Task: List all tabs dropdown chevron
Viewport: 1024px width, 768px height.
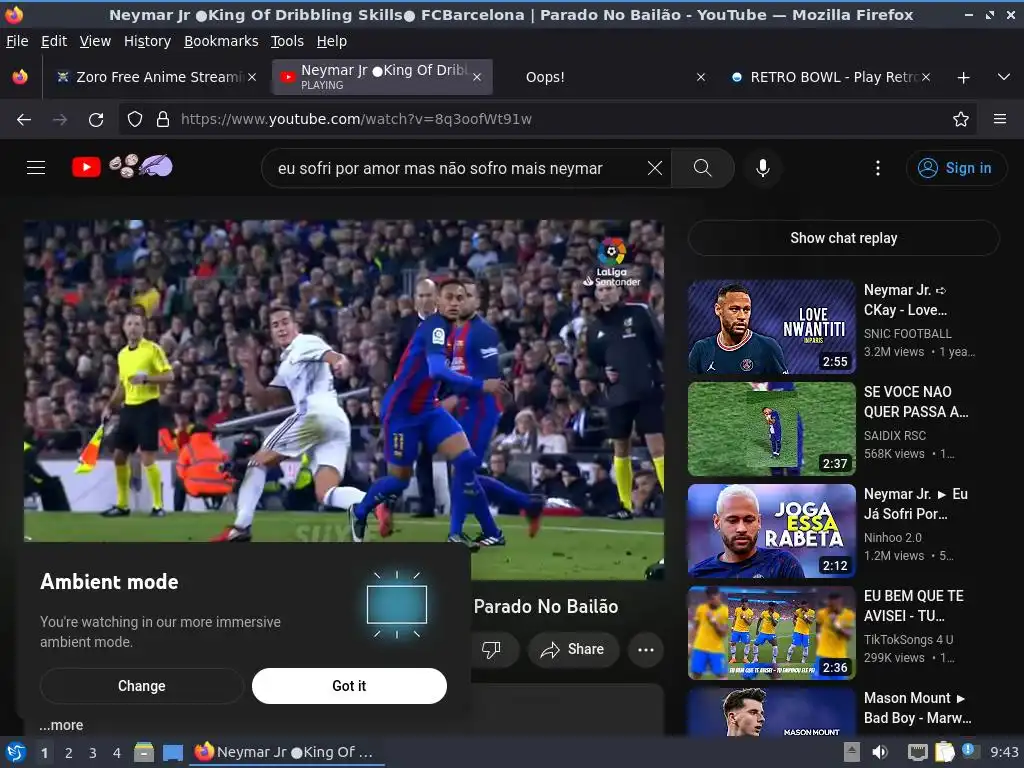Action: click(1004, 77)
